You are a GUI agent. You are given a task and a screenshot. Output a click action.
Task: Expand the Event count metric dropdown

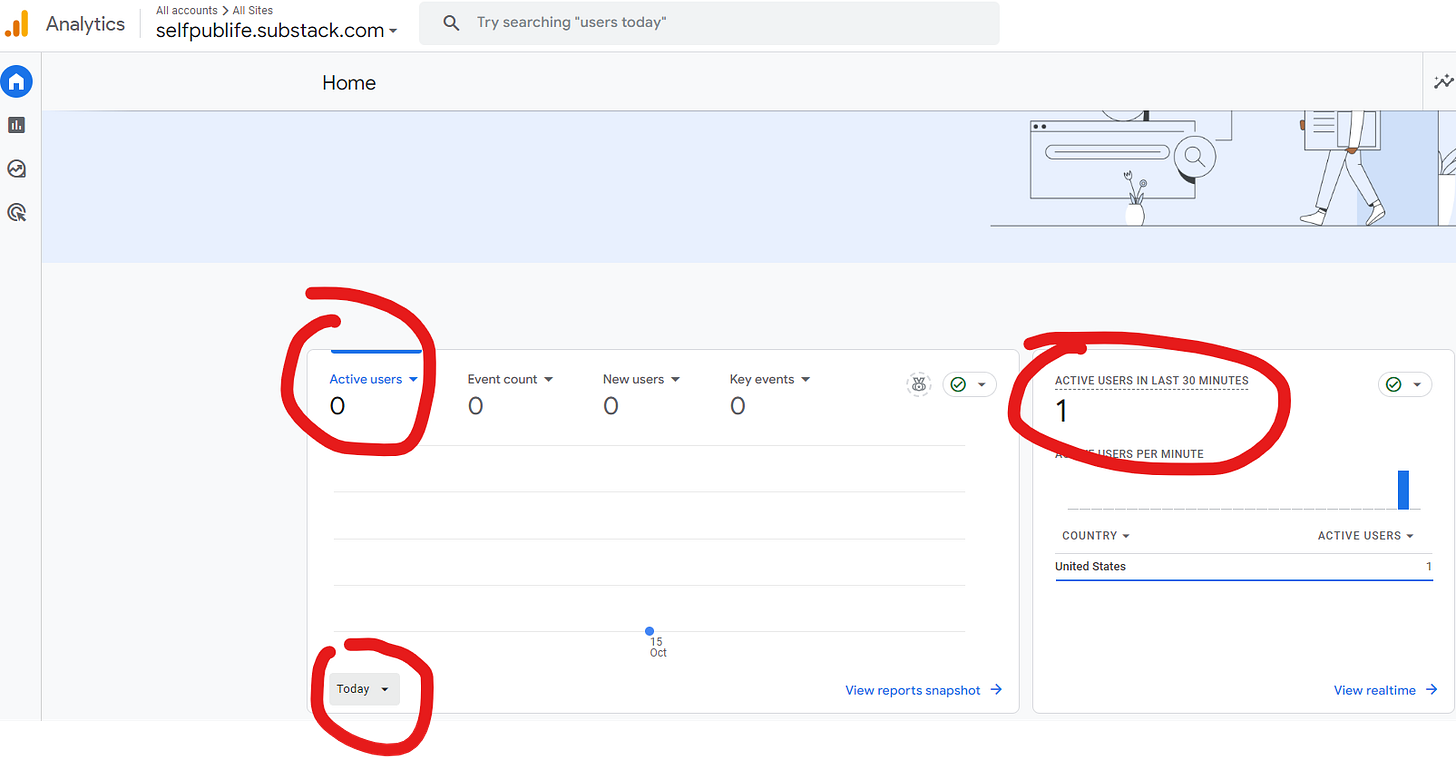pyautogui.click(x=549, y=380)
